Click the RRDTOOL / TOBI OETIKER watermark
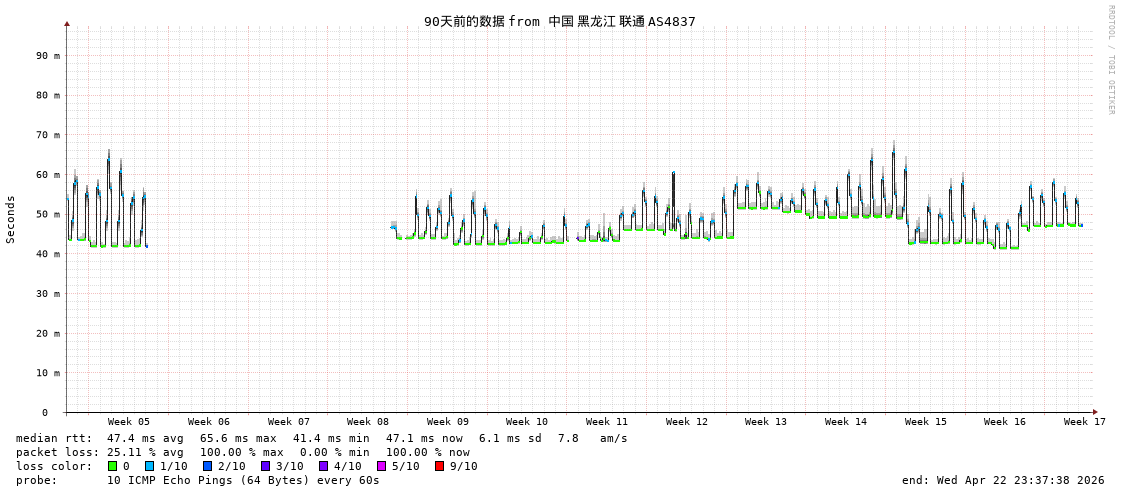The height and width of the screenshot is (494, 1121). (1110, 60)
